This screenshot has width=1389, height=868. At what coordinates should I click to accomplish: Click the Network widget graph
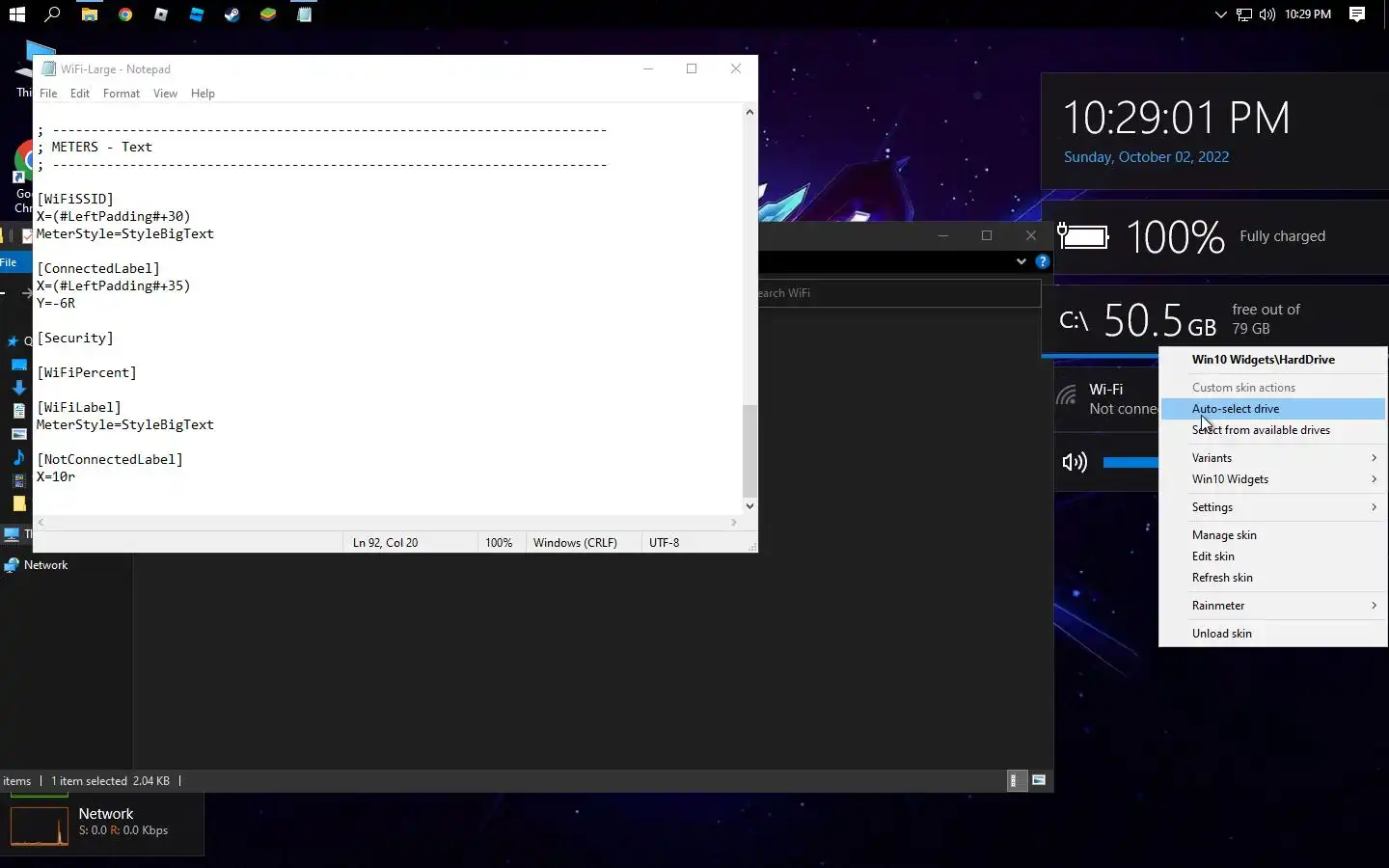coord(40,827)
